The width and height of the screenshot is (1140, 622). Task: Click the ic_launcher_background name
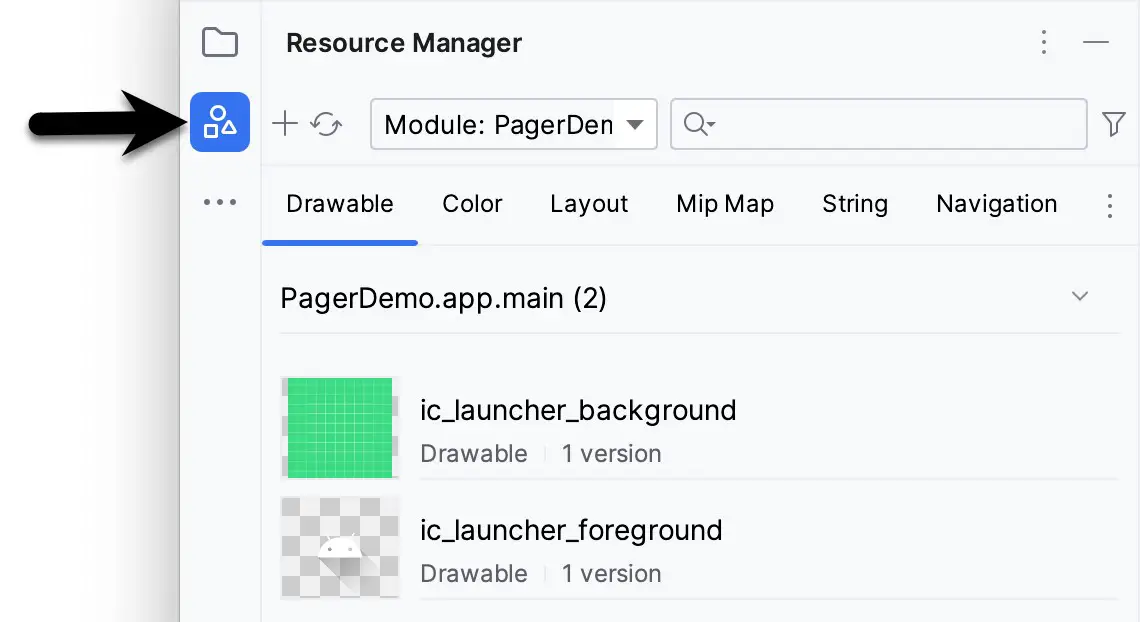[578, 411]
